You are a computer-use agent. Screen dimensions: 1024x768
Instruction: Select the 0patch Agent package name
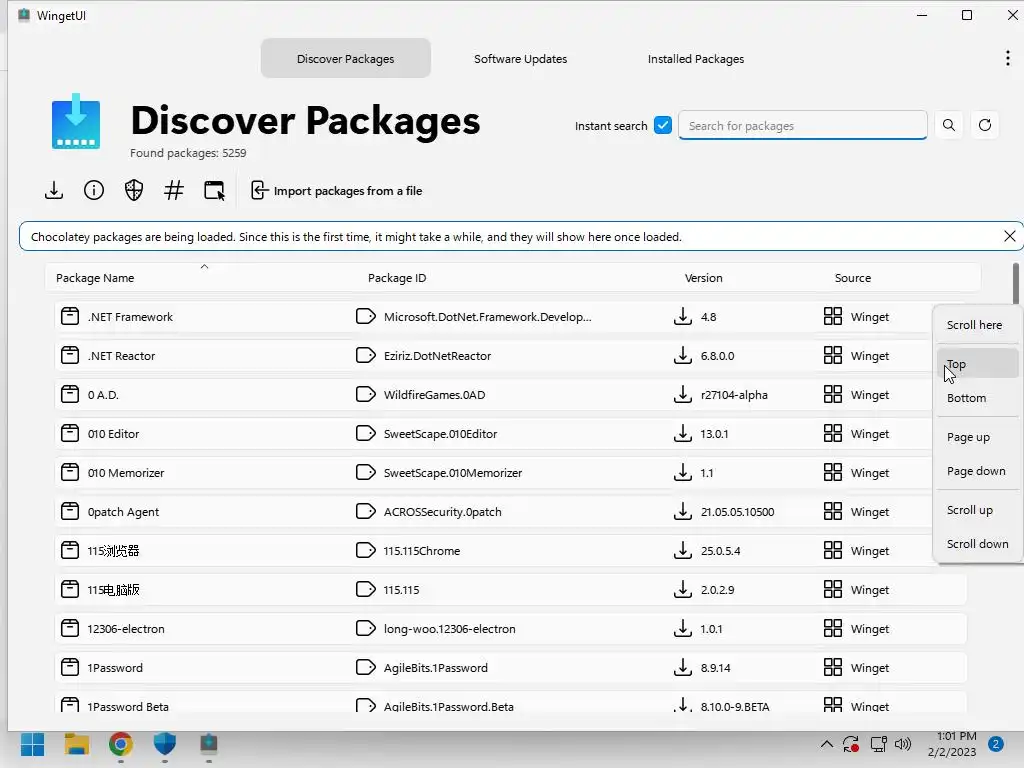(123, 512)
